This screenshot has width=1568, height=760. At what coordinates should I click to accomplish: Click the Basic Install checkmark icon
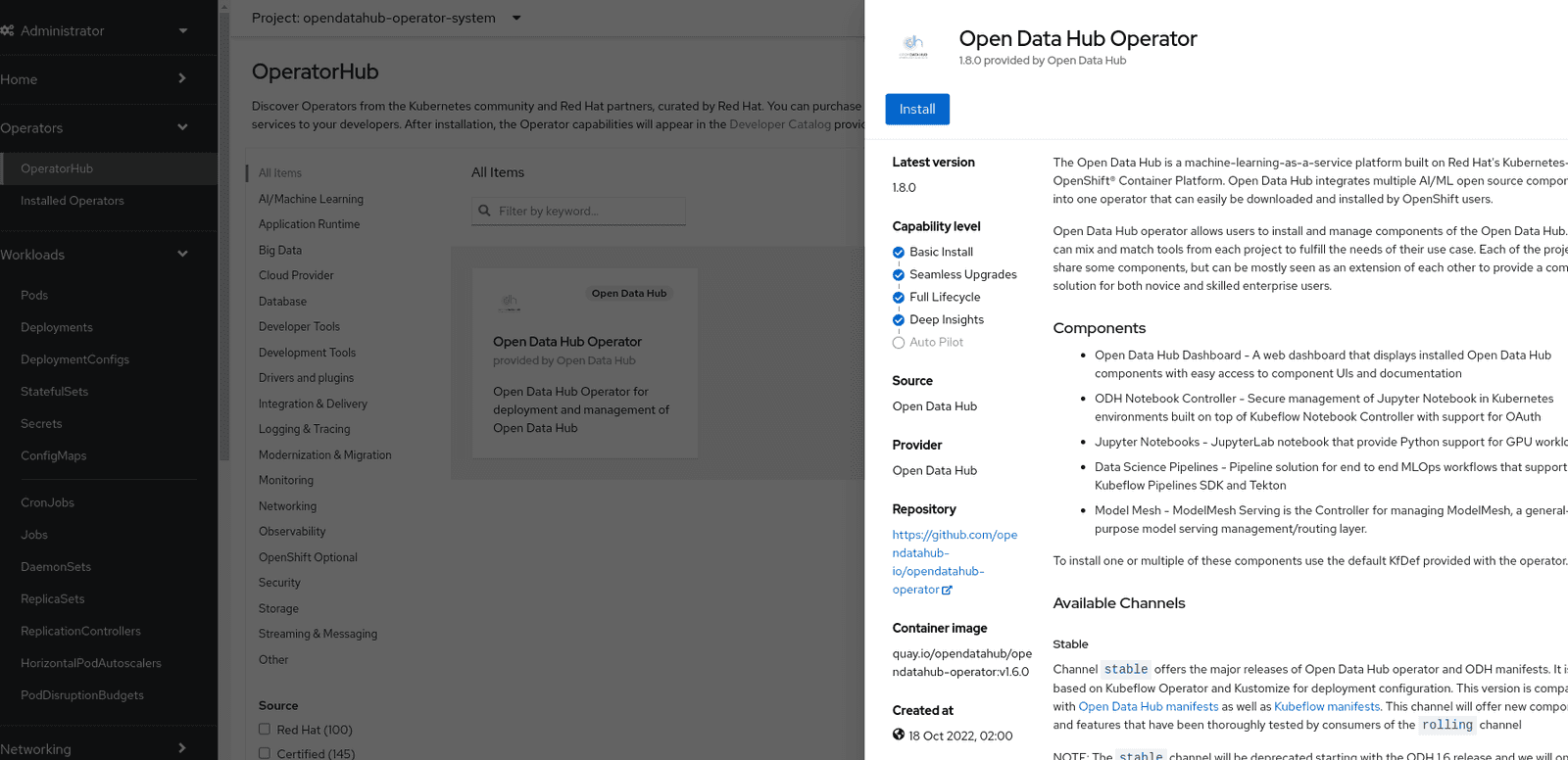(x=899, y=253)
